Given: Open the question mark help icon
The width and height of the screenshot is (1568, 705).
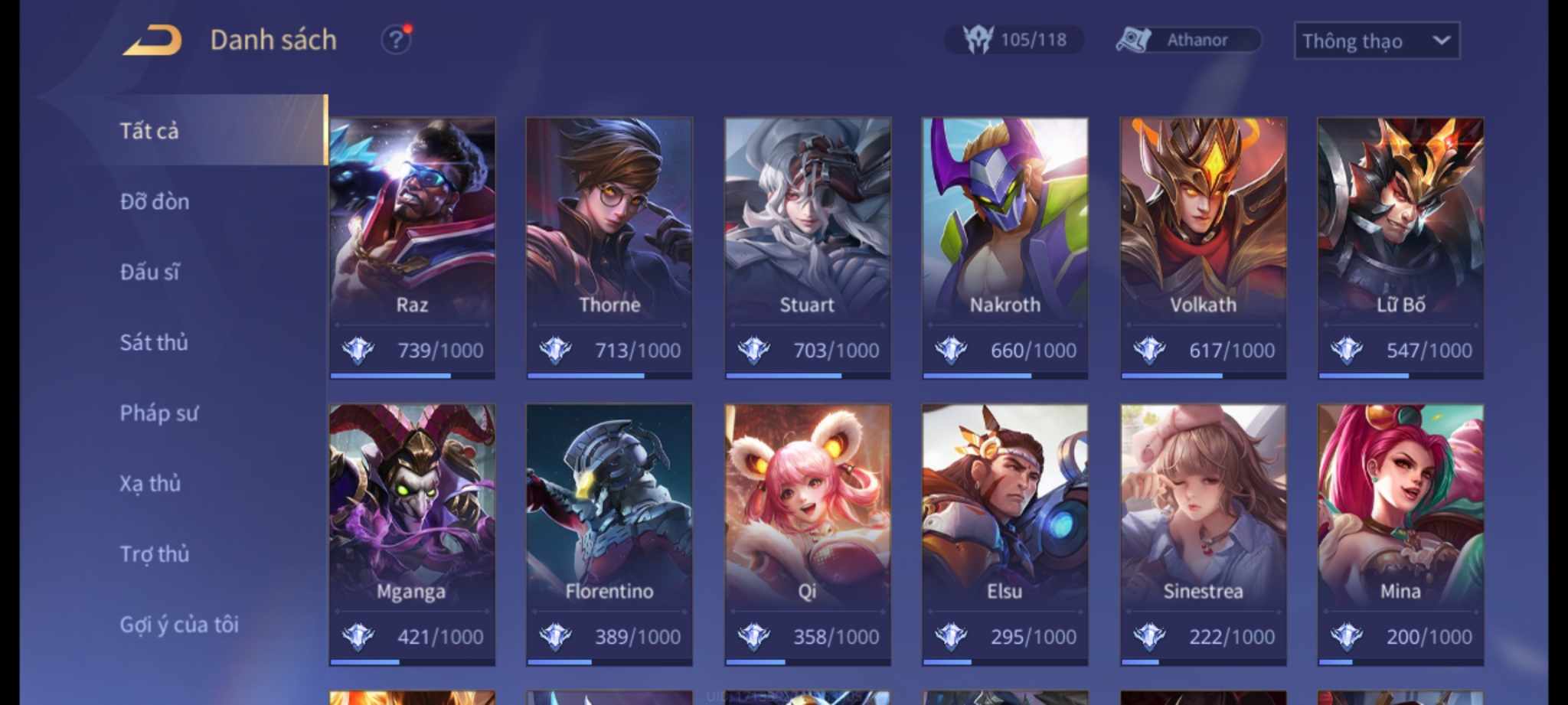Looking at the screenshot, I should click(396, 40).
